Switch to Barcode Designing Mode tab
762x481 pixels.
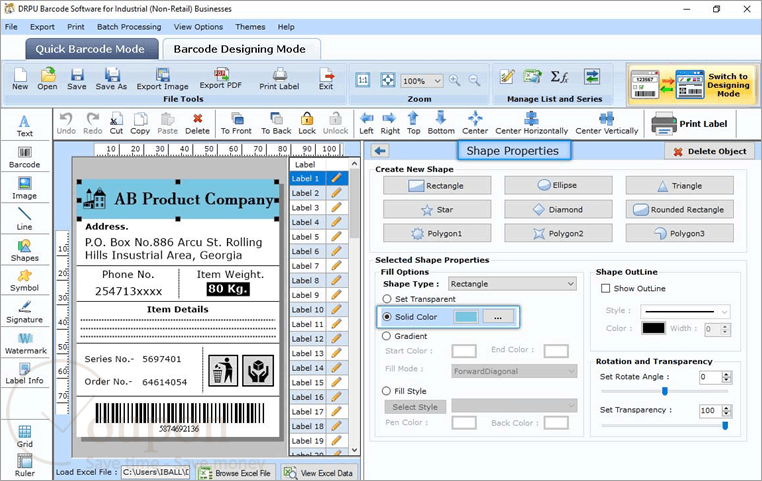241,49
